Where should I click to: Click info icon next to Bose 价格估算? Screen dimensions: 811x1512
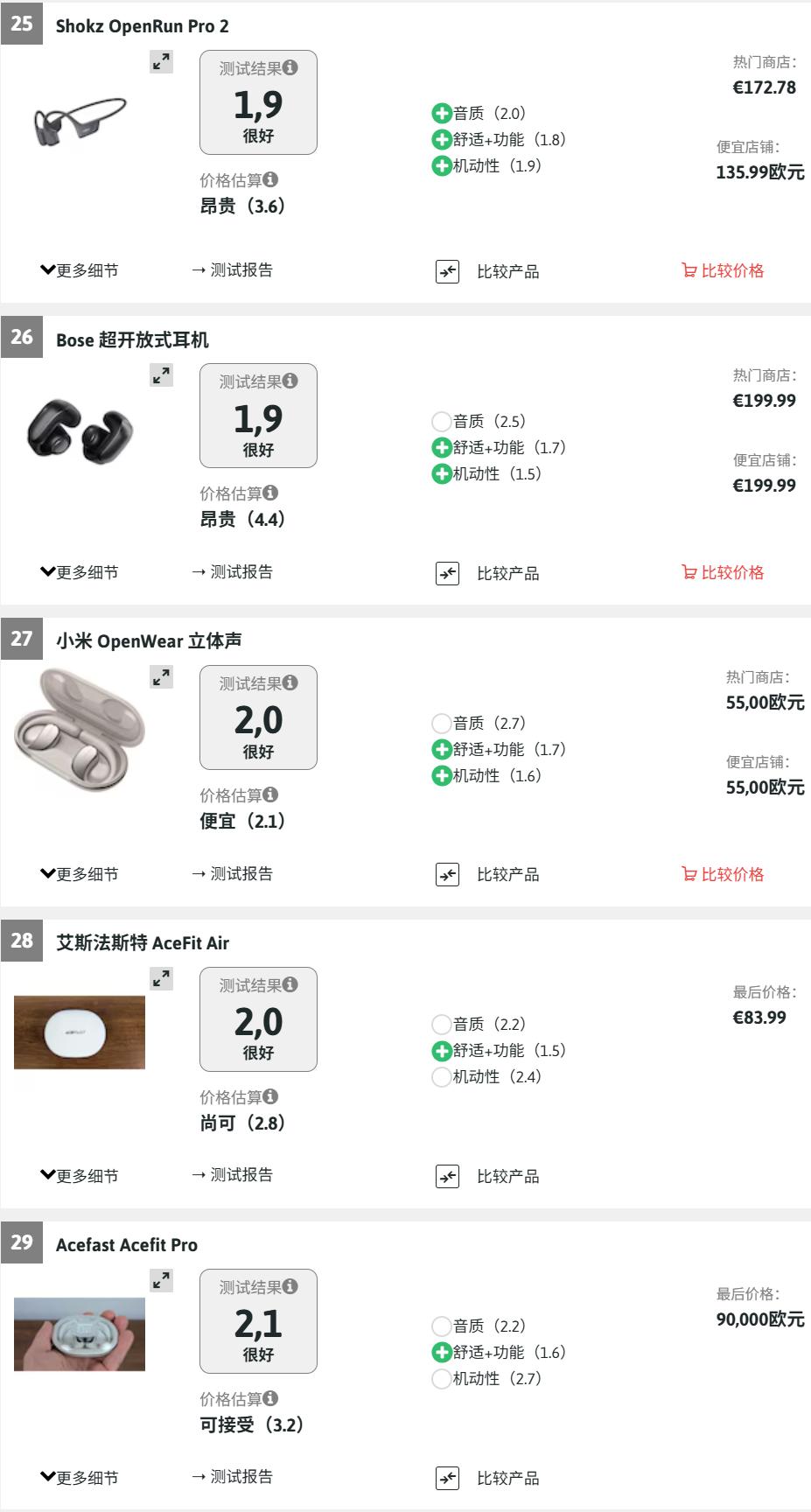(270, 493)
